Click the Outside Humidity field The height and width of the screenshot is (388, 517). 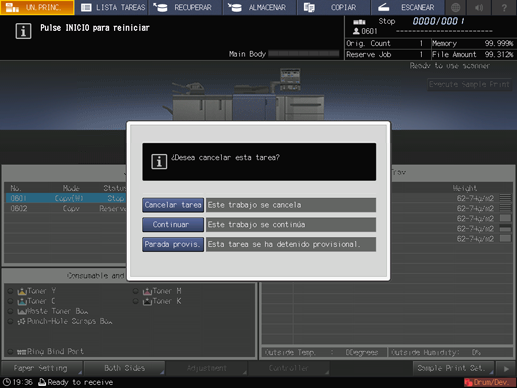(450, 352)
